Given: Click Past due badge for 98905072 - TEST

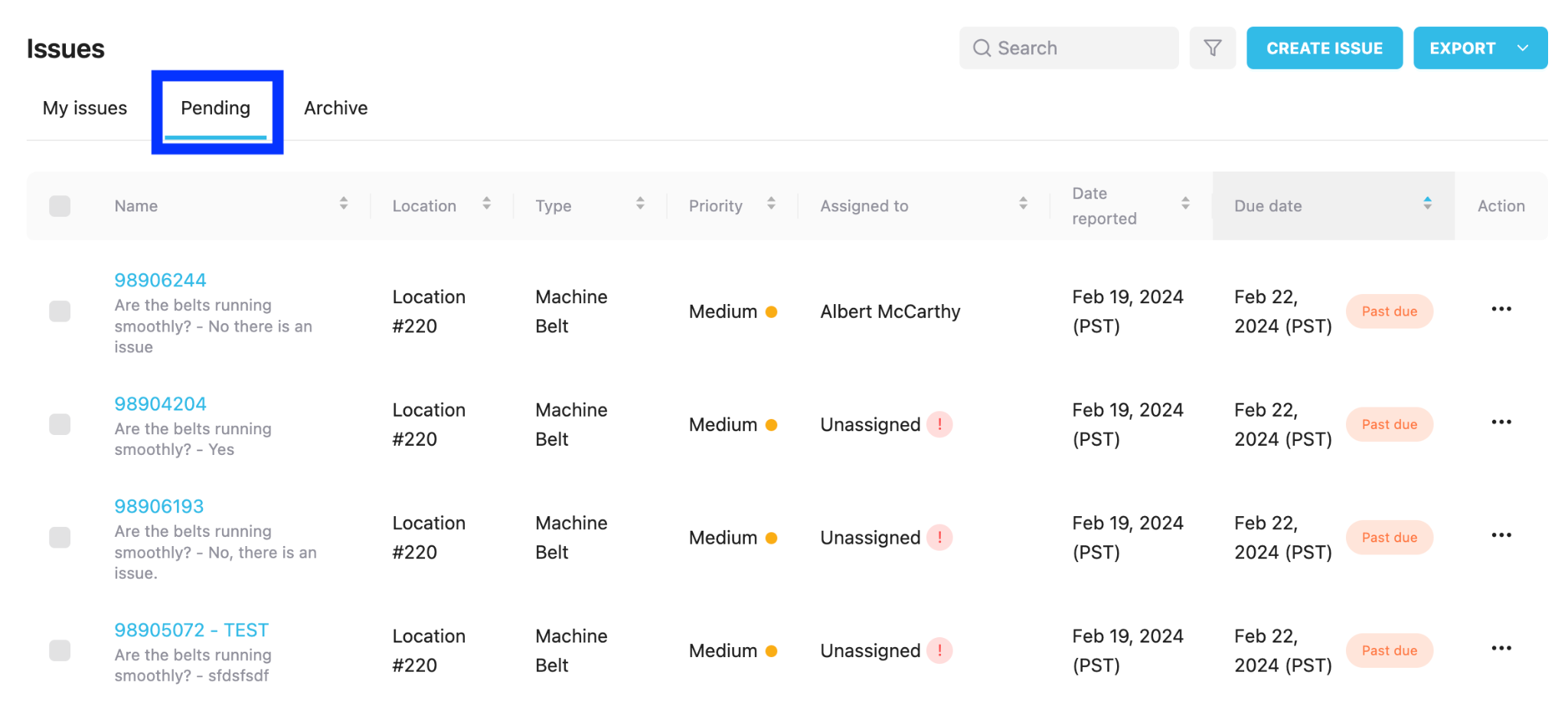Looking at the screenshot, I should [x=1390, y=651].
